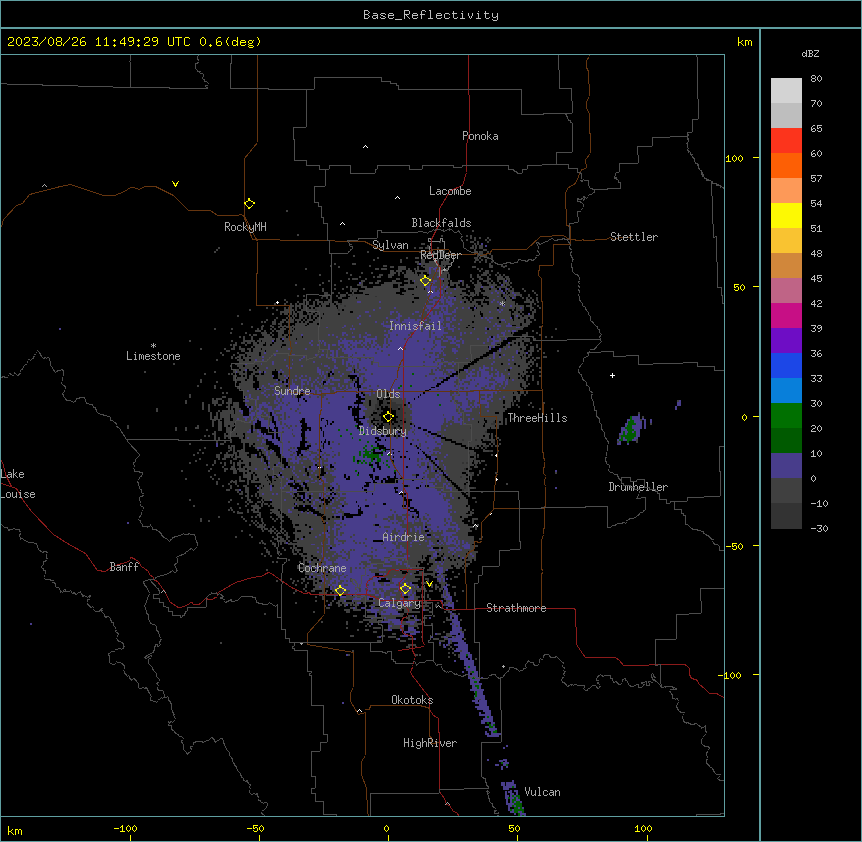862x842 pixels.
Task: Select the purple 36–39 dBZ swatch
Action: (x=786, y=341)
